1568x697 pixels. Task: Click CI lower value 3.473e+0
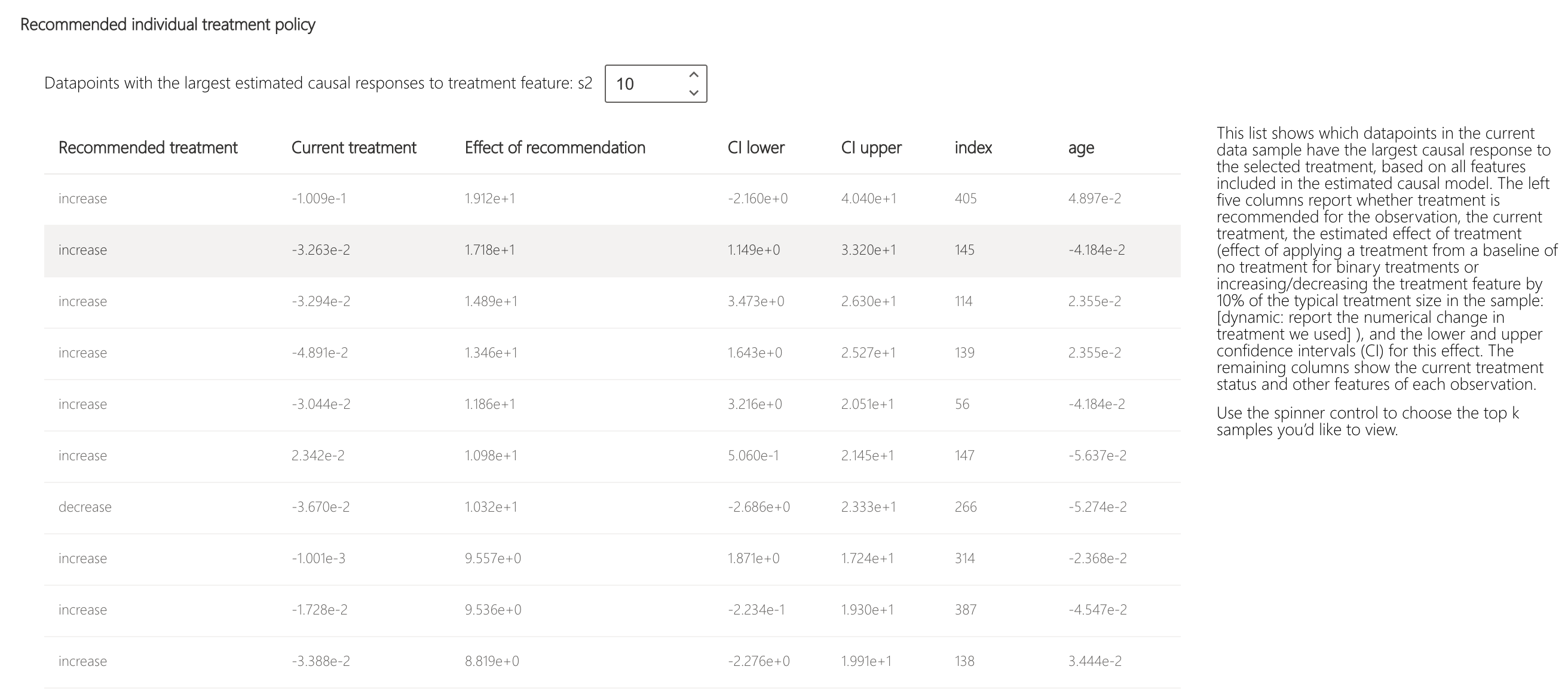click(x=756, y=301)
